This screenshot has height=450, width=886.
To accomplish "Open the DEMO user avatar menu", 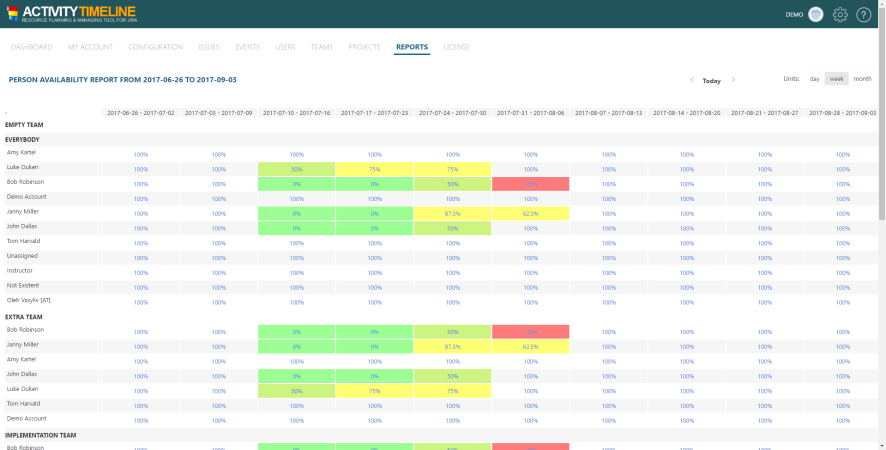I will (816, 15).
